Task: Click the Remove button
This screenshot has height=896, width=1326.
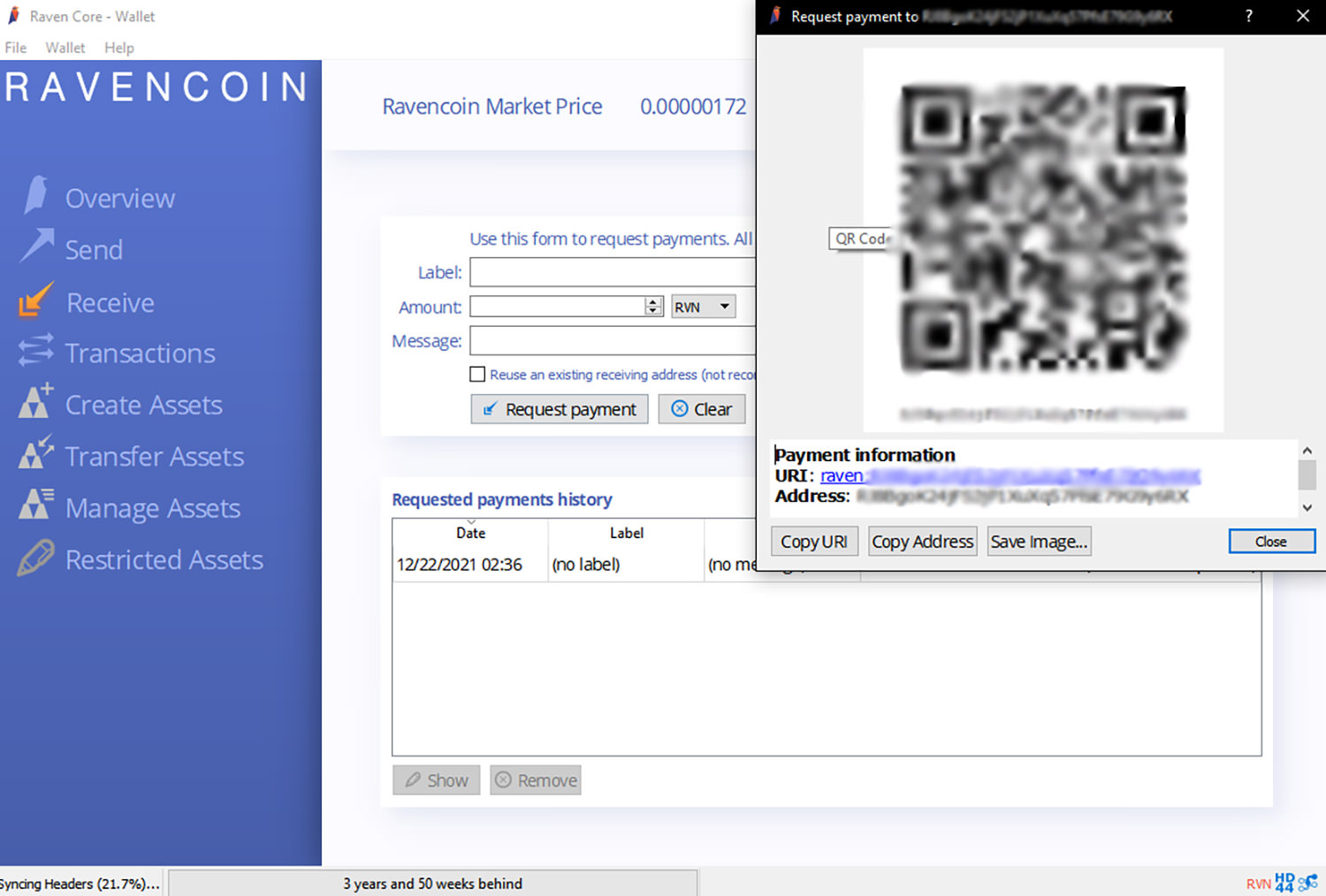Action: tap(536, 780)
